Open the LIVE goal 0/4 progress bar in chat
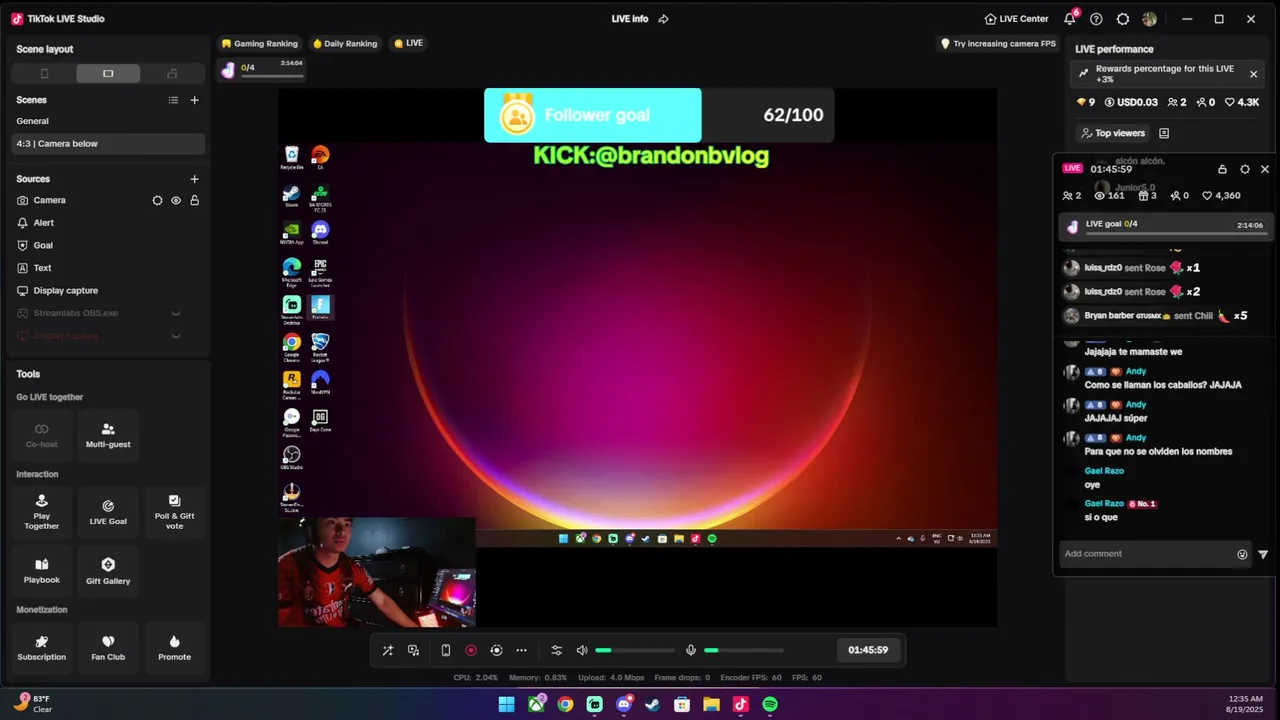 coord(1165,227)
